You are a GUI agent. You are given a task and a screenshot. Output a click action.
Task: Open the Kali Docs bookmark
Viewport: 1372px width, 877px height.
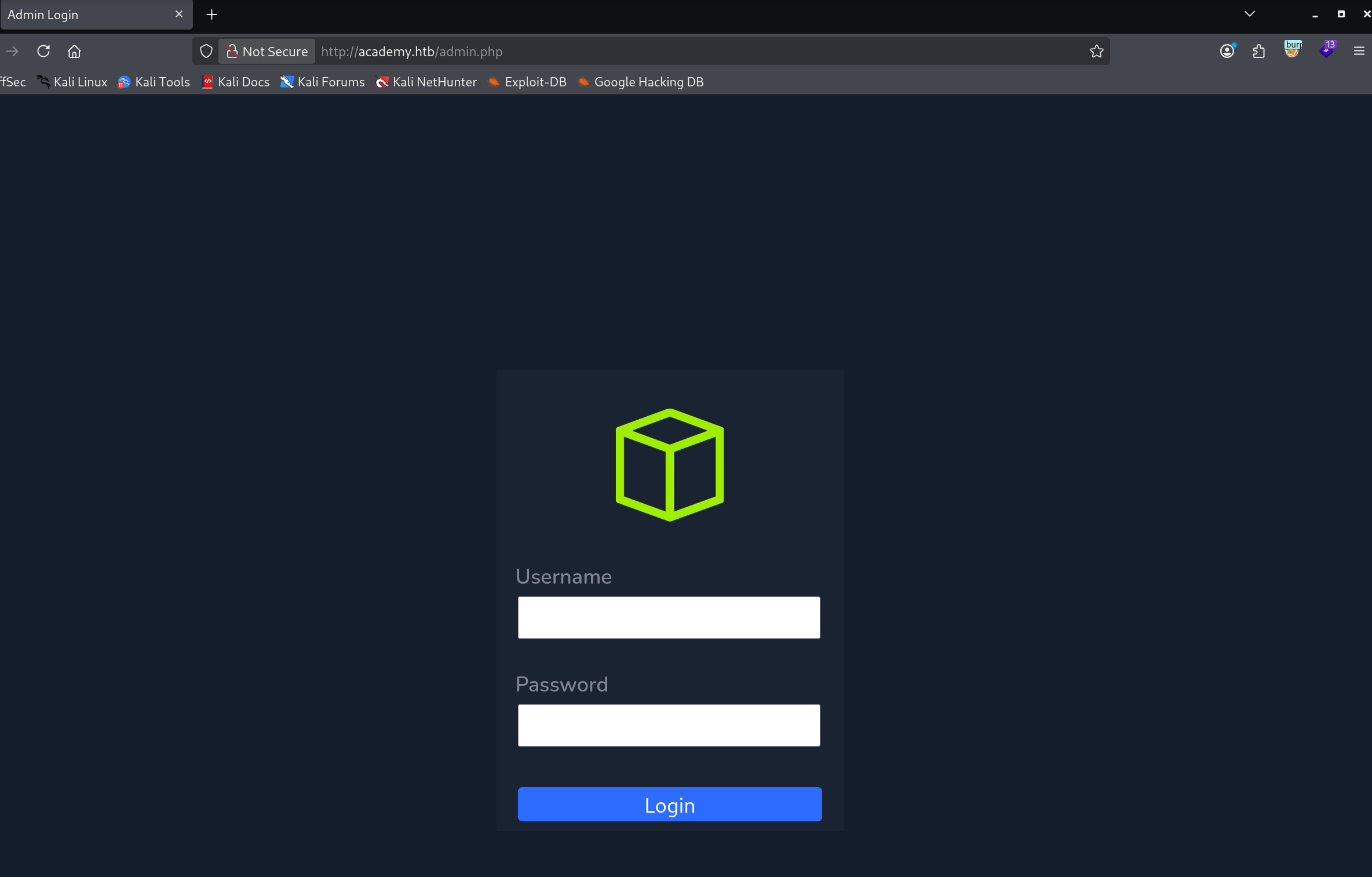pos(236,82)
